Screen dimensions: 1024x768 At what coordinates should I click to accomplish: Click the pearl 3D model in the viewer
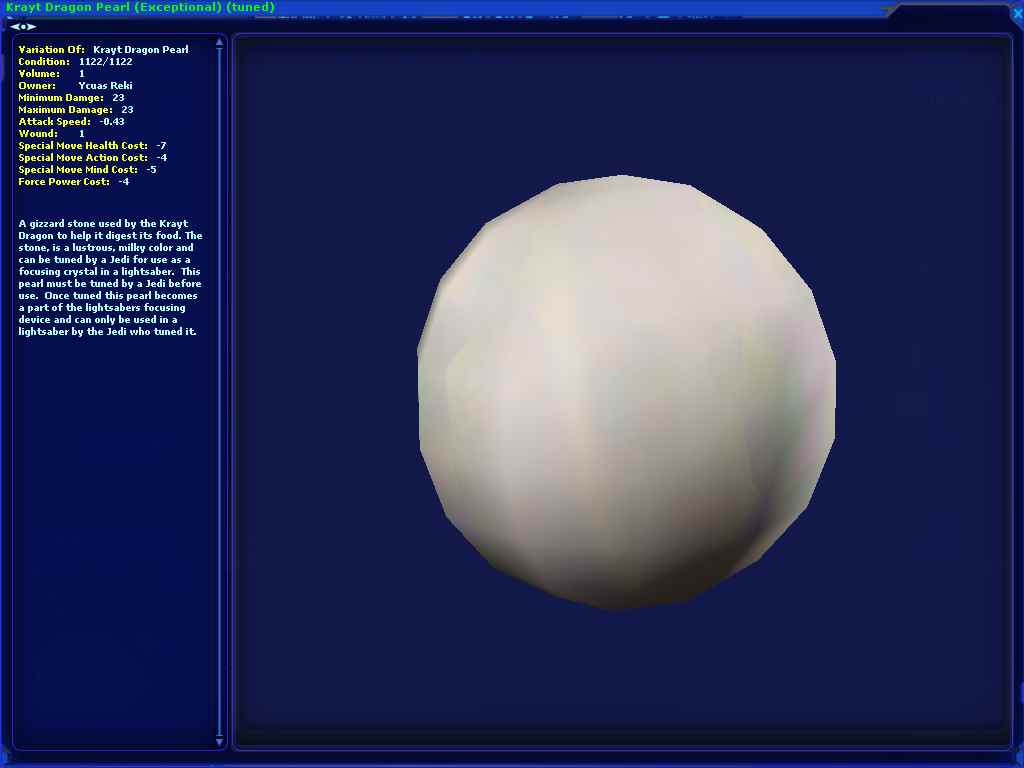tap(626, 392)
